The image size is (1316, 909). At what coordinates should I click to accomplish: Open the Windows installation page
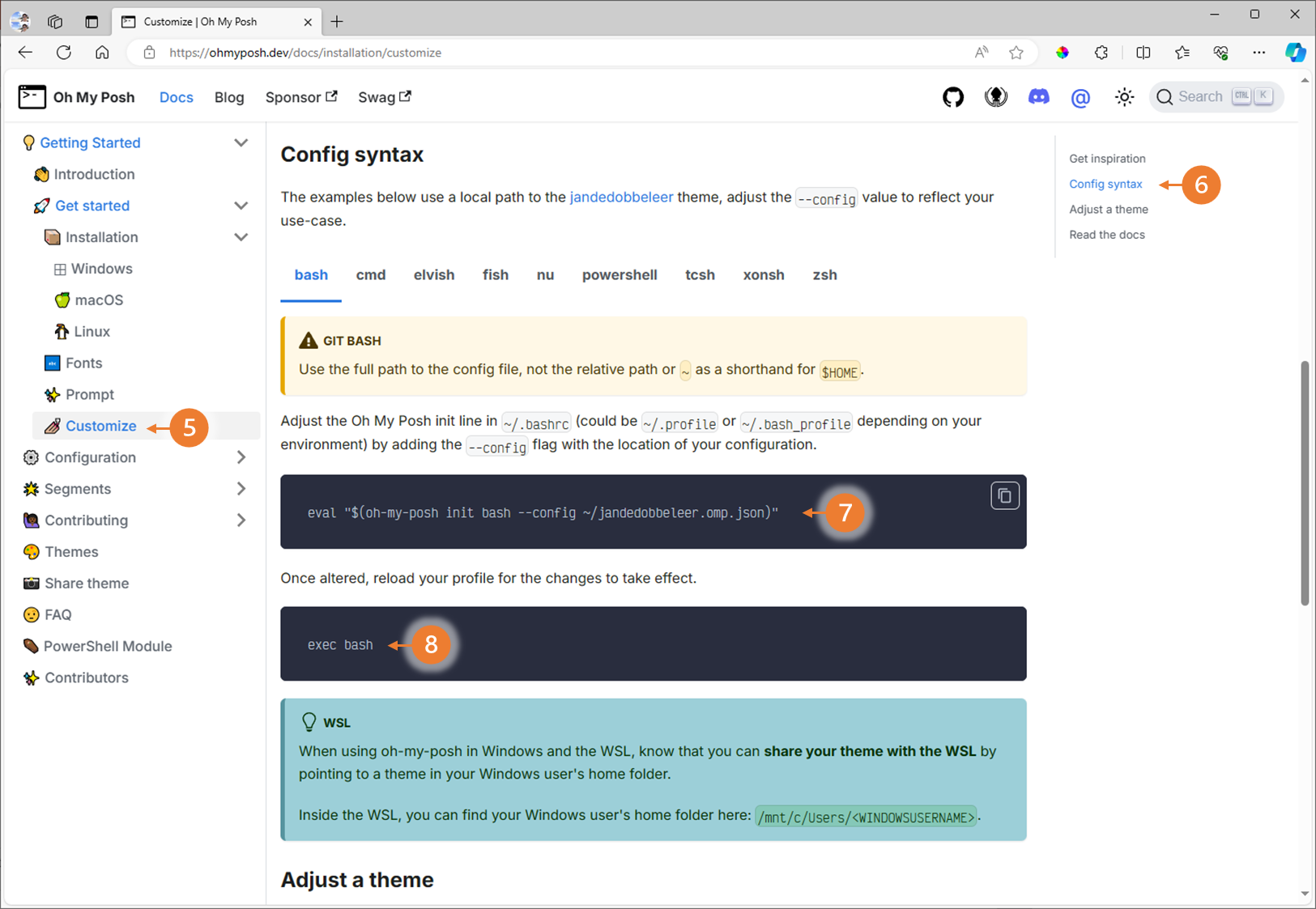click(x=101, y=269)
